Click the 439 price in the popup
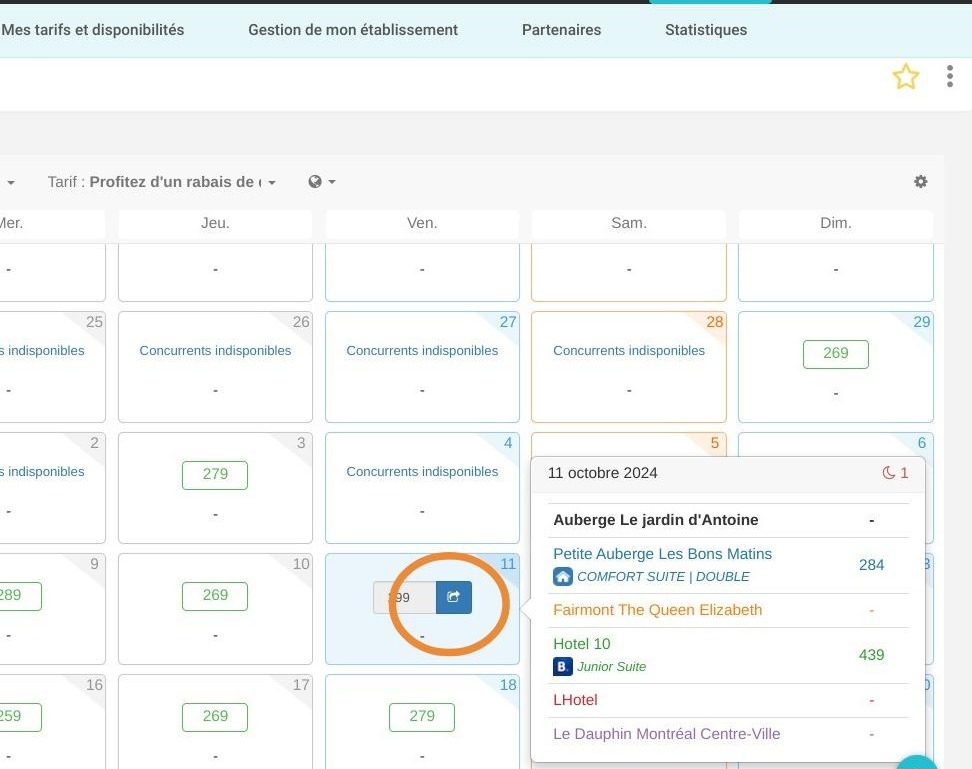 pyautogui.click(x=871, y=655)
